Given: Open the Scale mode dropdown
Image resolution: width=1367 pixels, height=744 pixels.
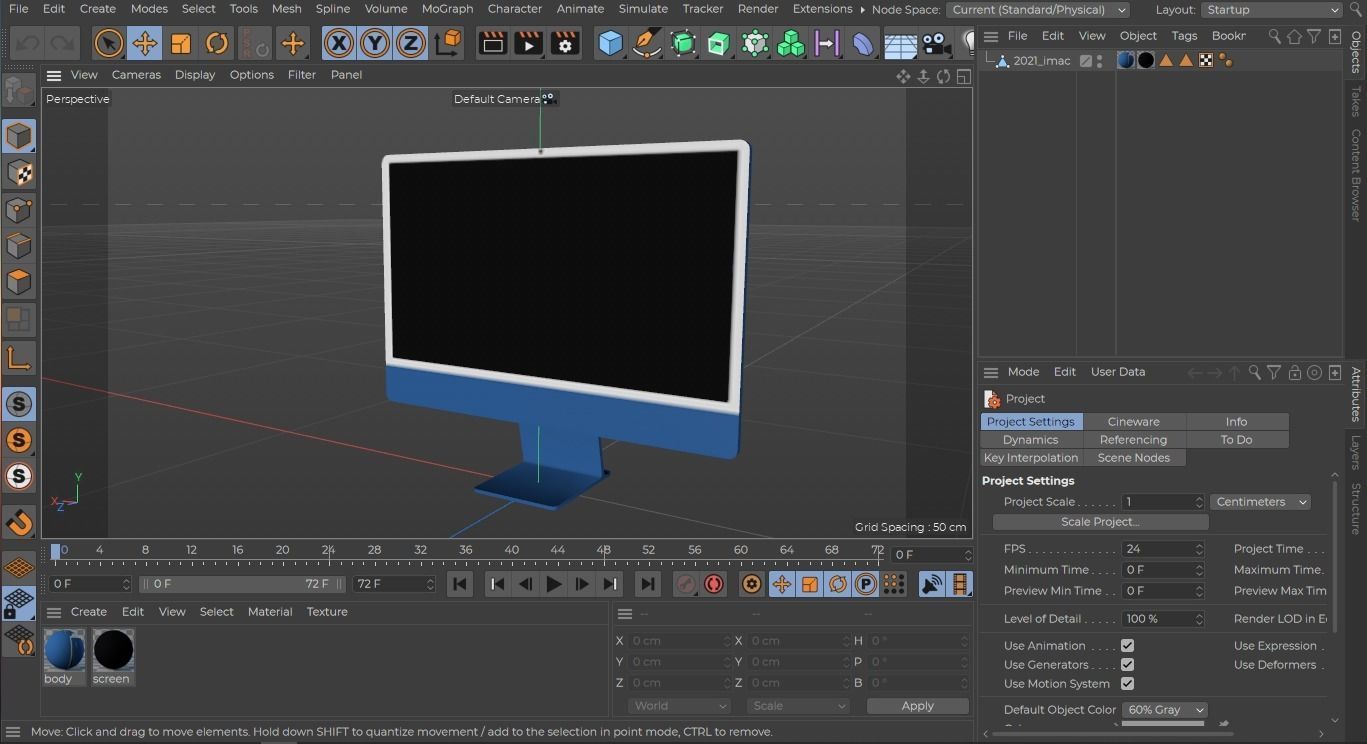Looking at the screenshot, I should point(798,706).
